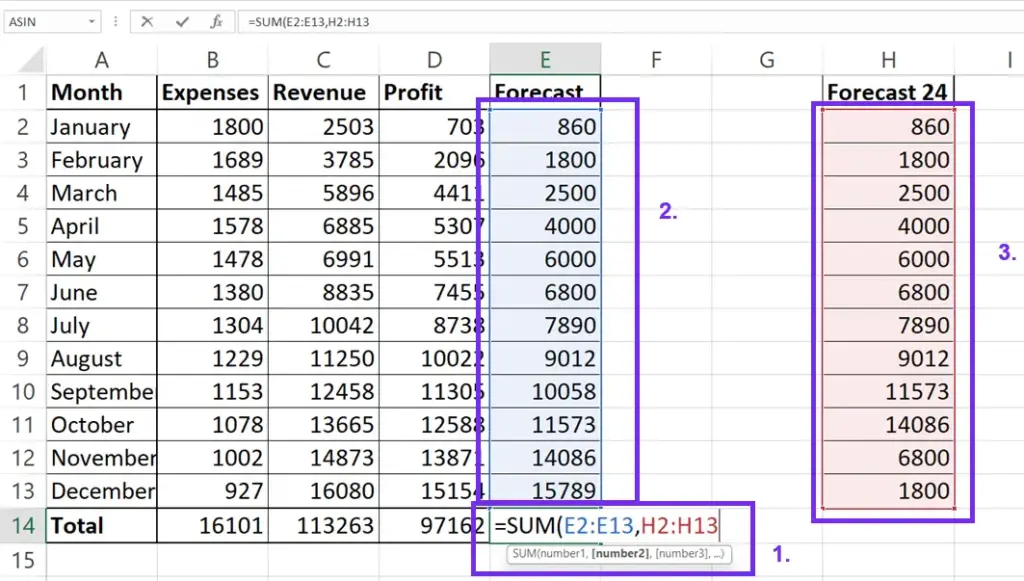Click the Forecast 24 header cell
The height and width of the screenshot is (581, 1024).
tap(888, 92)
